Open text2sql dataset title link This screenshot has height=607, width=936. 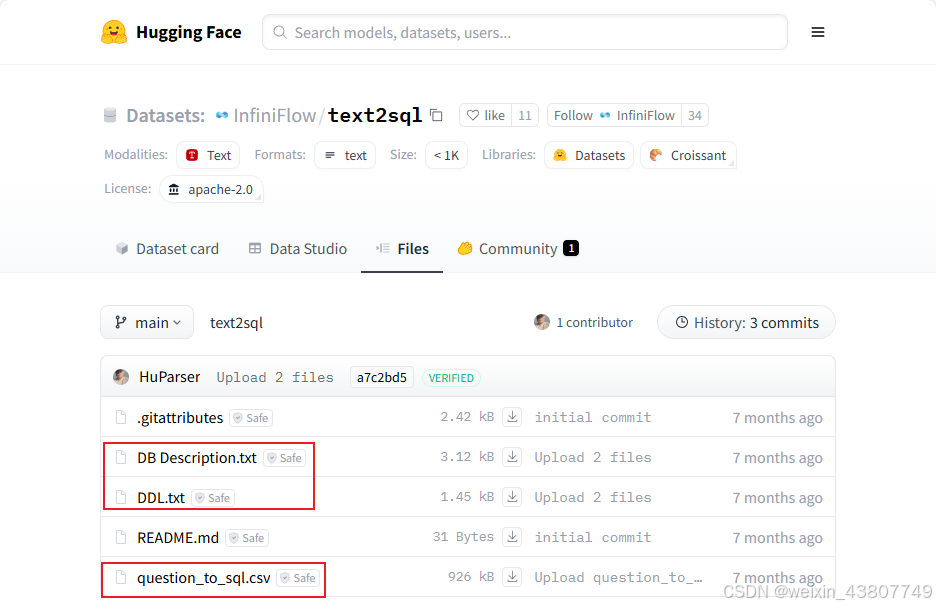coord(375,115)
